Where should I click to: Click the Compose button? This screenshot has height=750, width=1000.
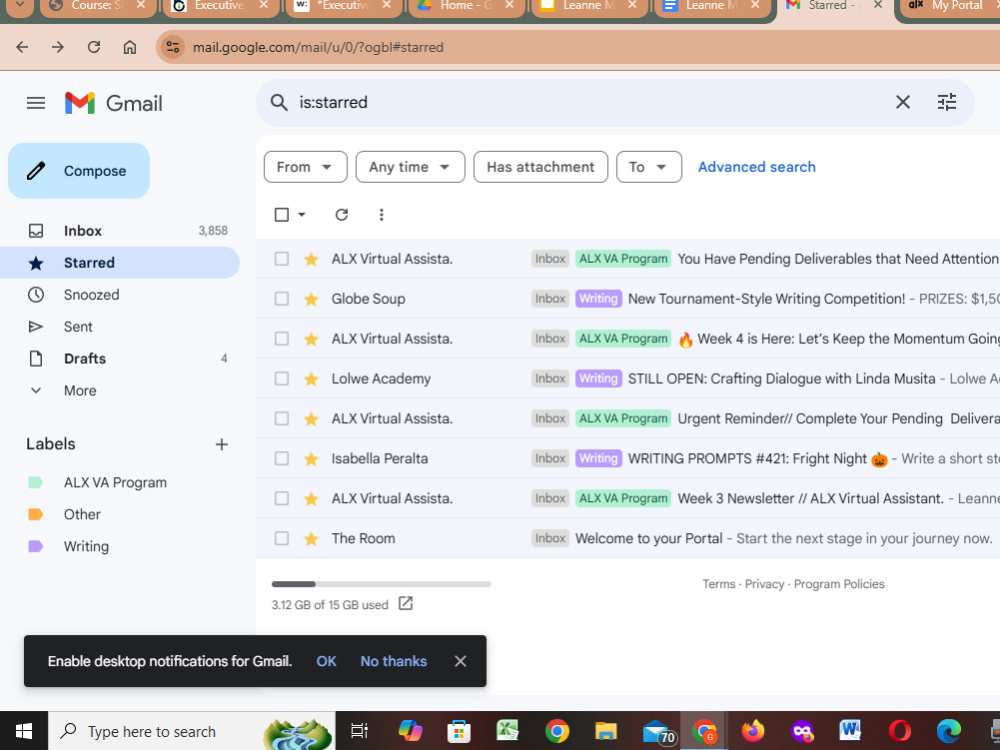[x=79, y=171]
